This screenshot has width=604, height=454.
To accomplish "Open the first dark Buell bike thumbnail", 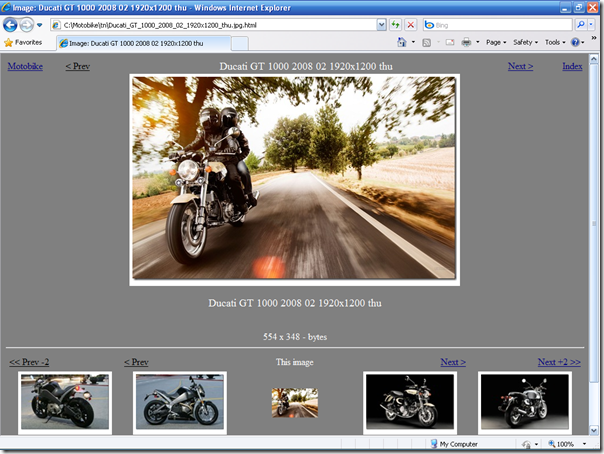I will [x=65, y=402].
